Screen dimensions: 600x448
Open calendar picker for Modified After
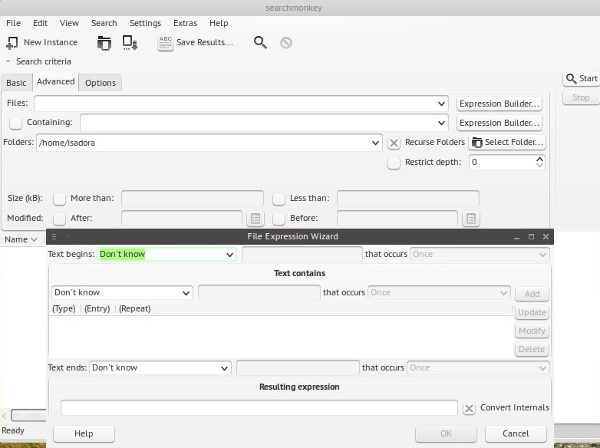tap(255, 218)
